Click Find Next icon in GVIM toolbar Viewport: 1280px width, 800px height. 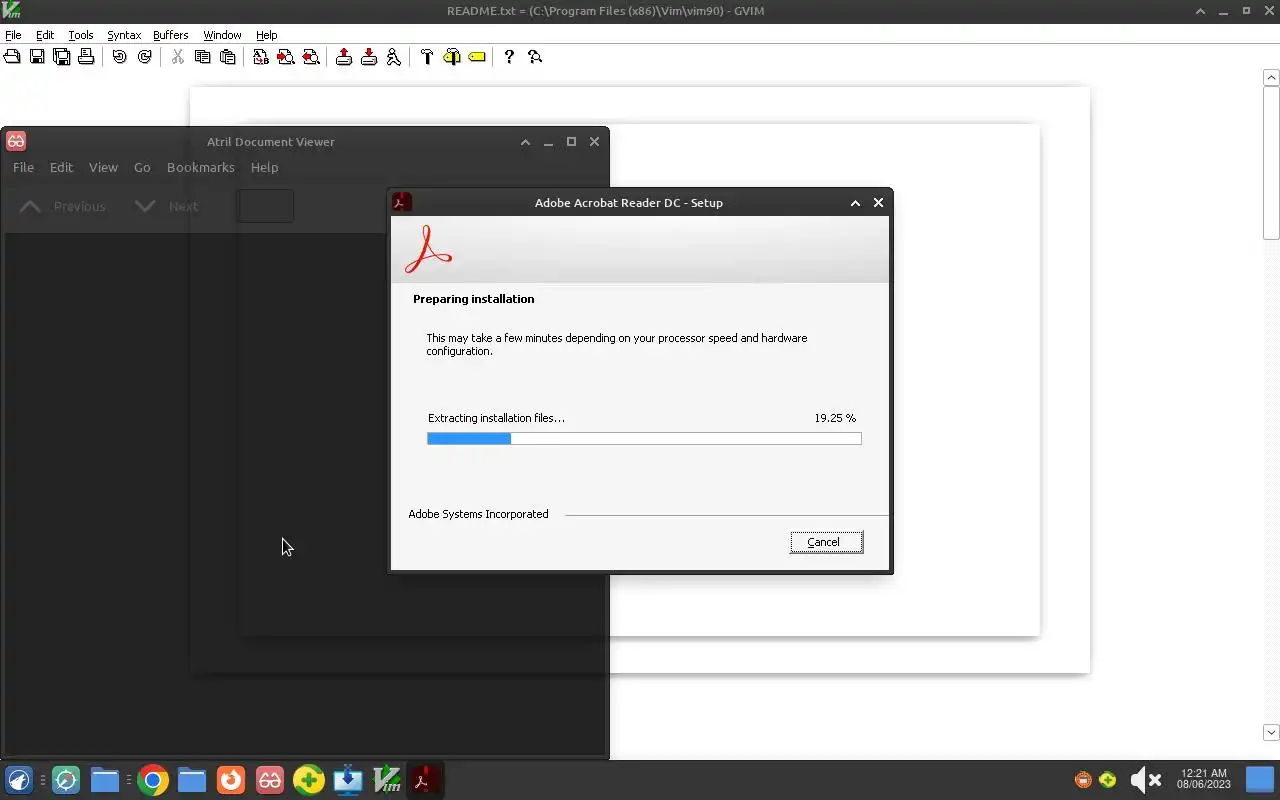286,57
